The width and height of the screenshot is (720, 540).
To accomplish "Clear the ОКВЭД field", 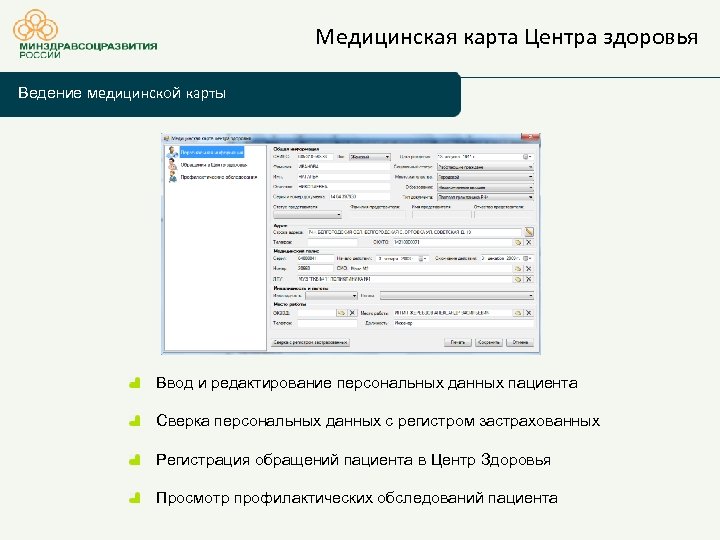I will pyautogui.click(x=352, y=313).
